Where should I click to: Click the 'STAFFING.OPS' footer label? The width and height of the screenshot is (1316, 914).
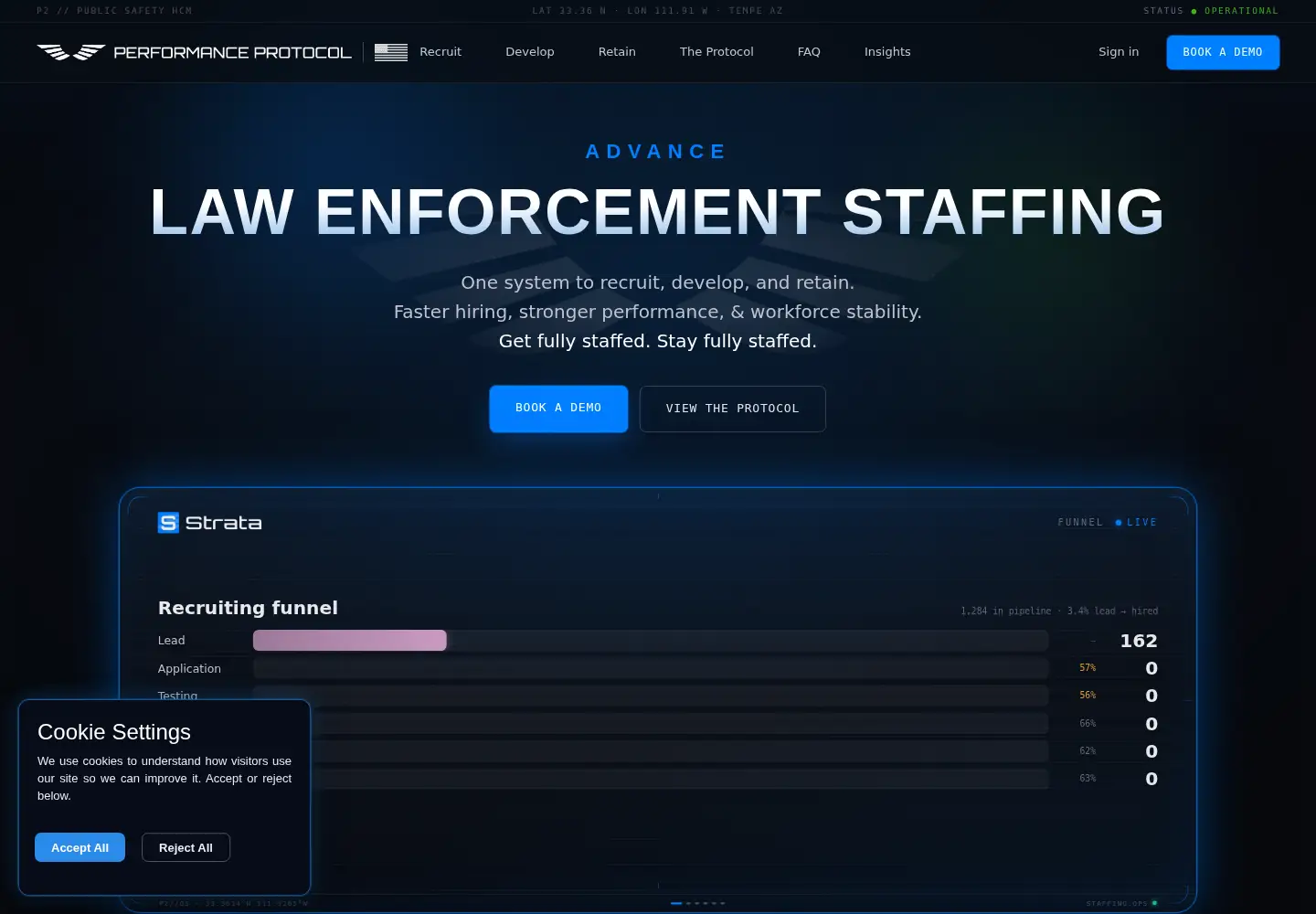pyautogui.click(x=1117, y=903)
